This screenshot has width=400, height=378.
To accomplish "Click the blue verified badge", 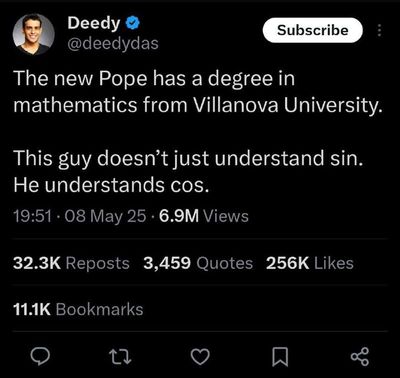I will tap(133, 23).
